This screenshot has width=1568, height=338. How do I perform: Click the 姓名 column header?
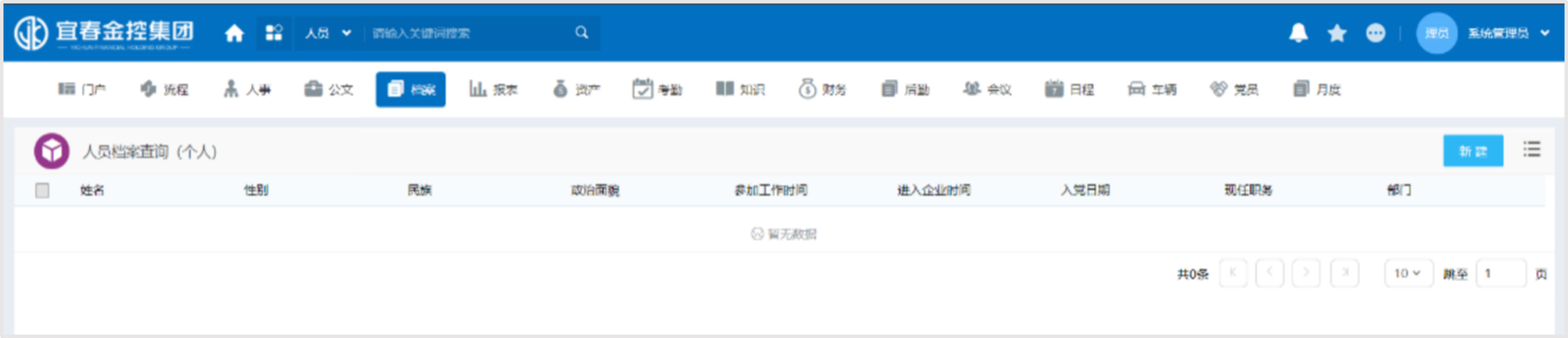[92, 190]
